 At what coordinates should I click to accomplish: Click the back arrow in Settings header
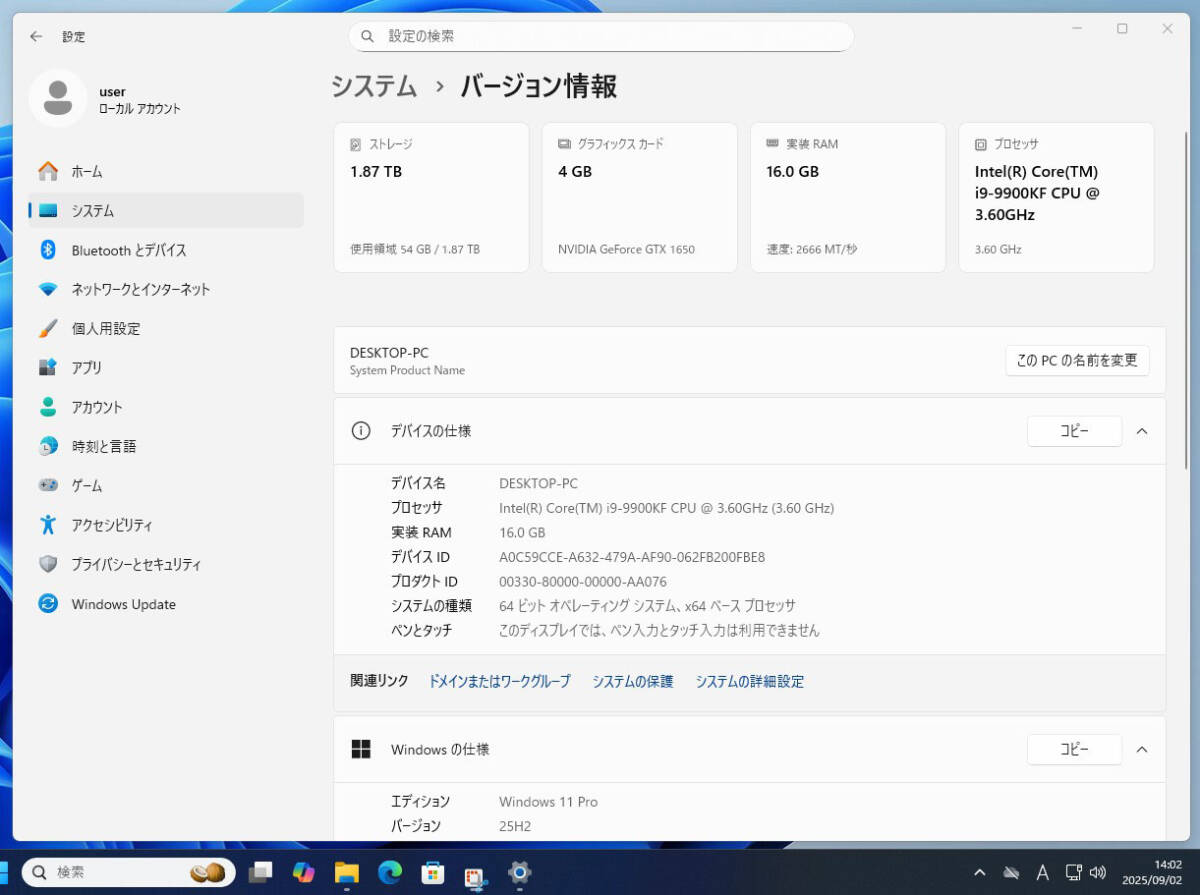click(36, 36)
